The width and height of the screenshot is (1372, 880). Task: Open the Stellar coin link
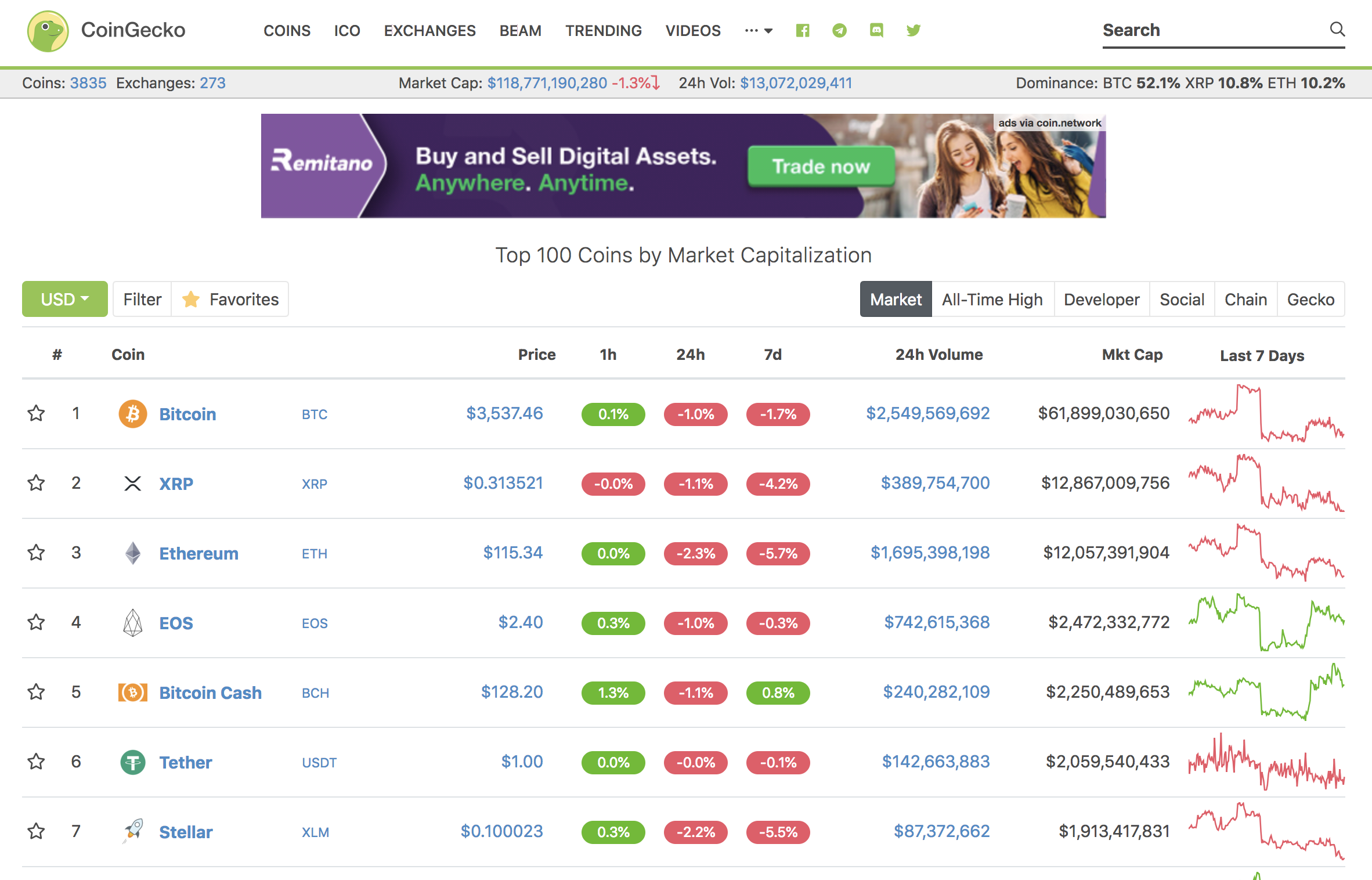(186, 832)
